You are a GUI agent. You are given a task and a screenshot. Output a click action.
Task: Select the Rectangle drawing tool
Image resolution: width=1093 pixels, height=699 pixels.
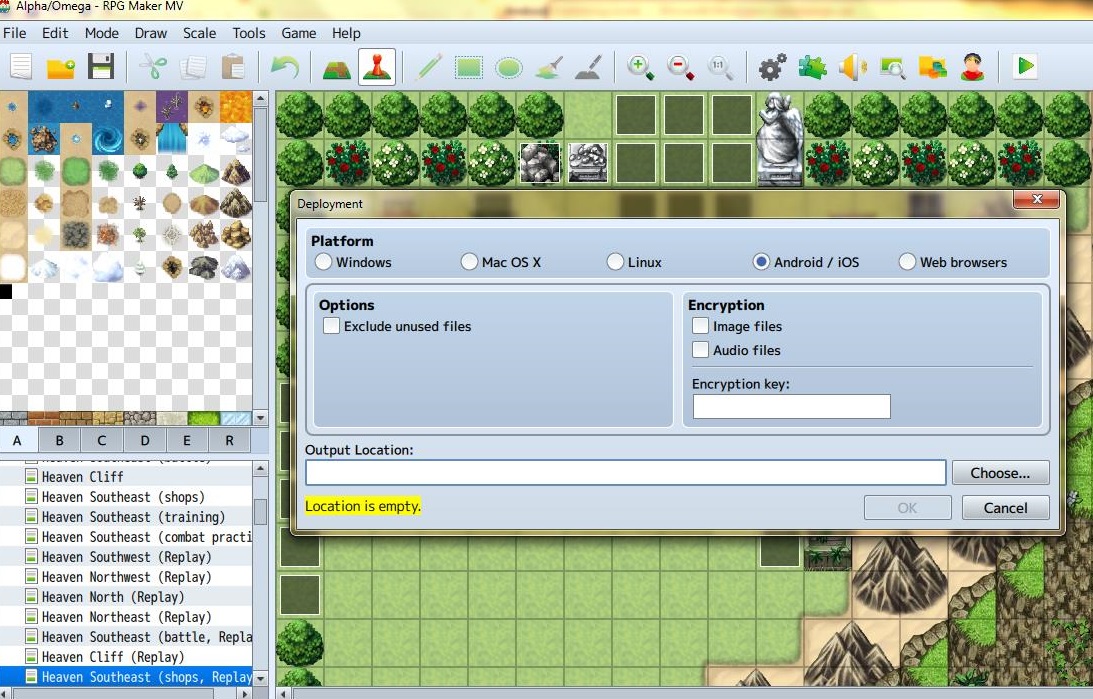tap(469, 67)
